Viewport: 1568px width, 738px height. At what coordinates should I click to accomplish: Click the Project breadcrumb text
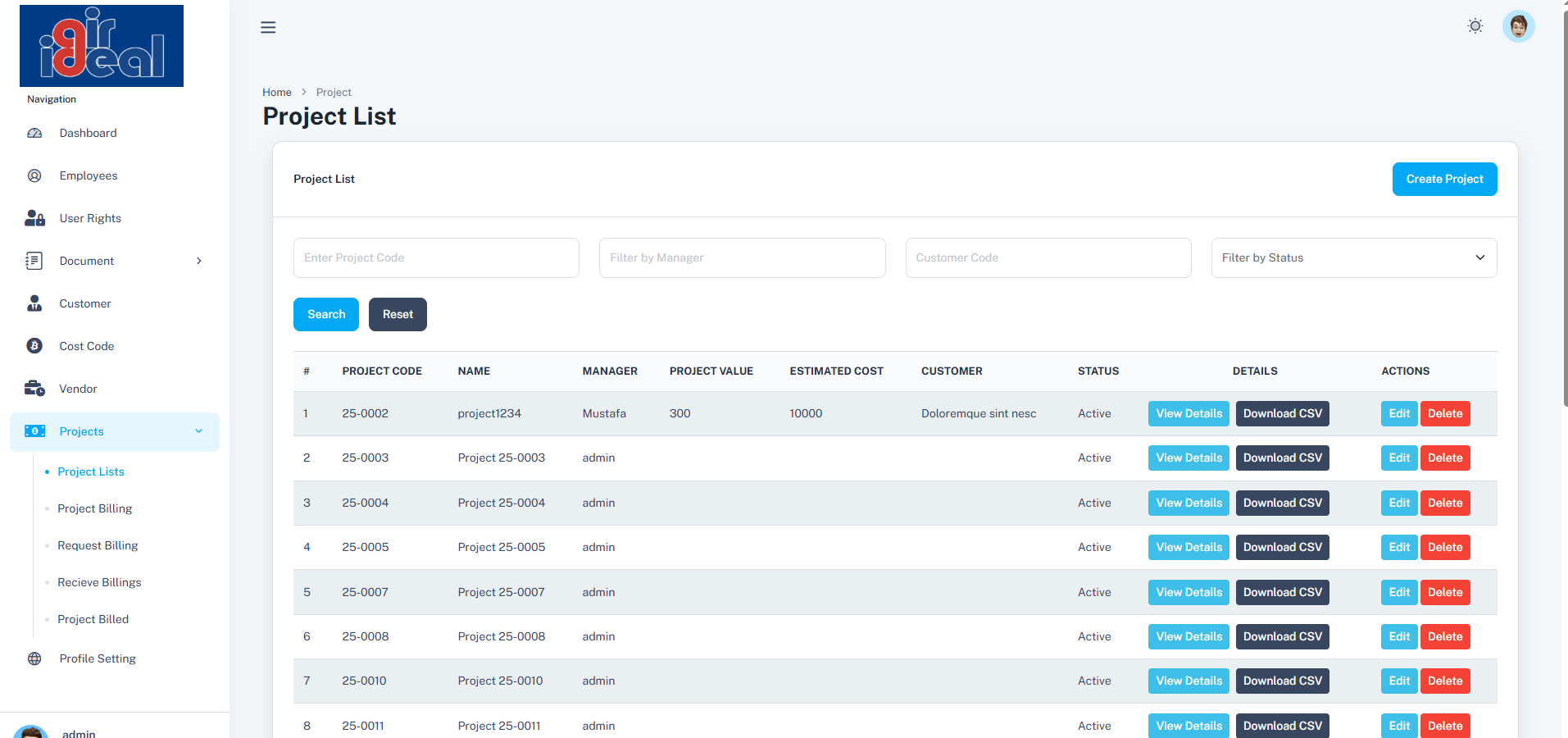334,92
